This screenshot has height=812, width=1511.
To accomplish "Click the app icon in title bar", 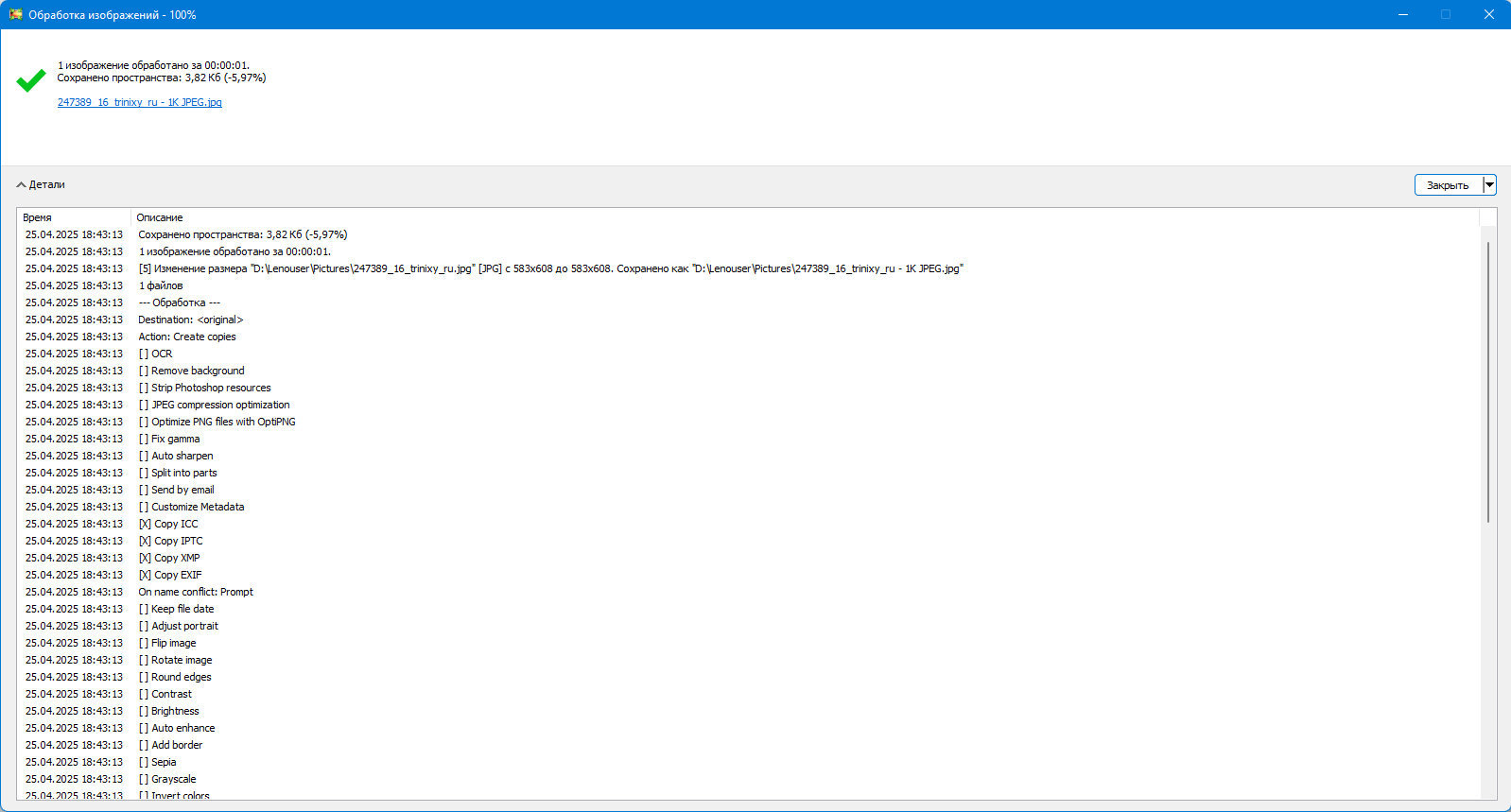I will pyautogui.click(x=15, y=14).
